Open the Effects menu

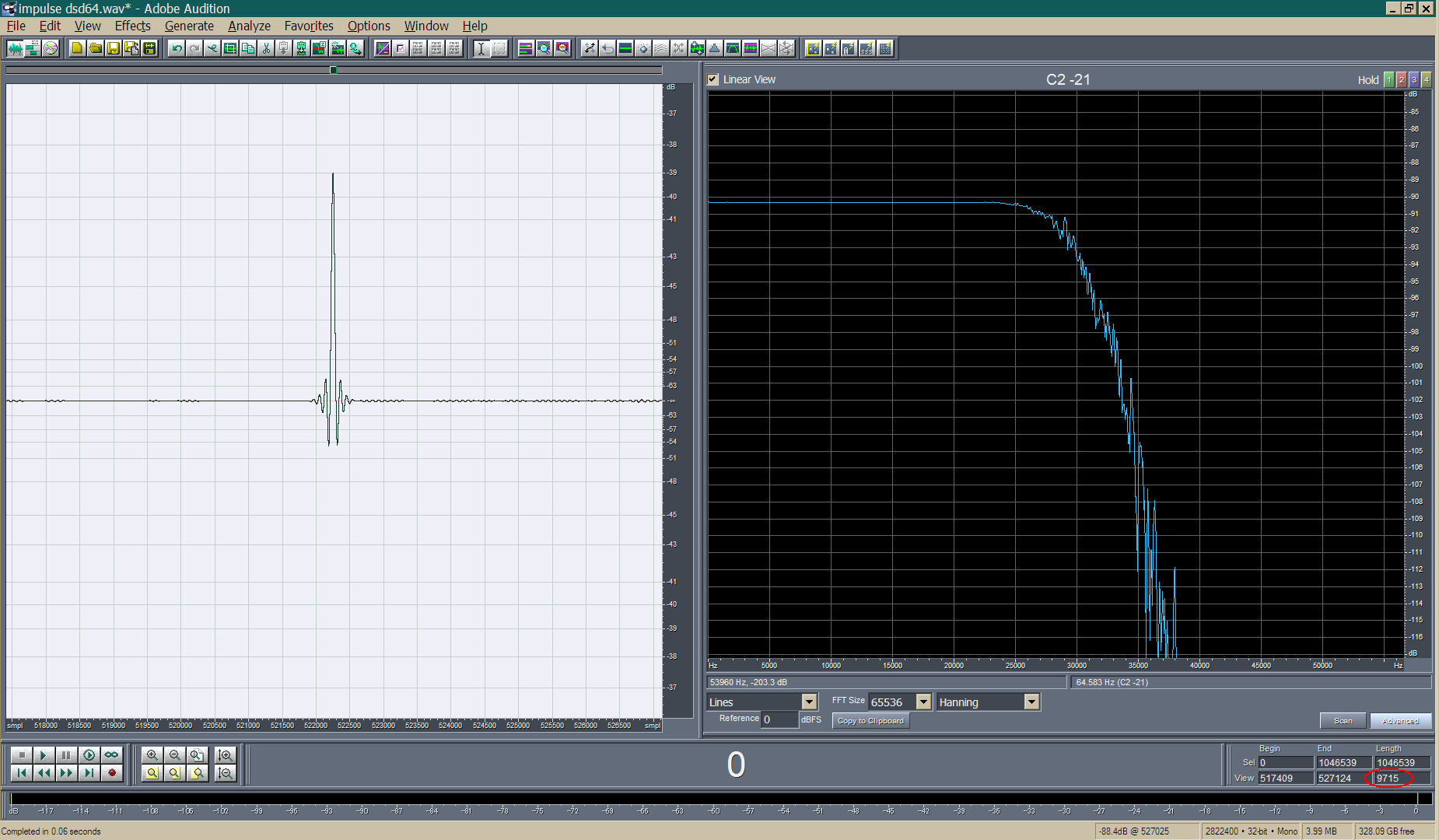(x=133, y=26)
